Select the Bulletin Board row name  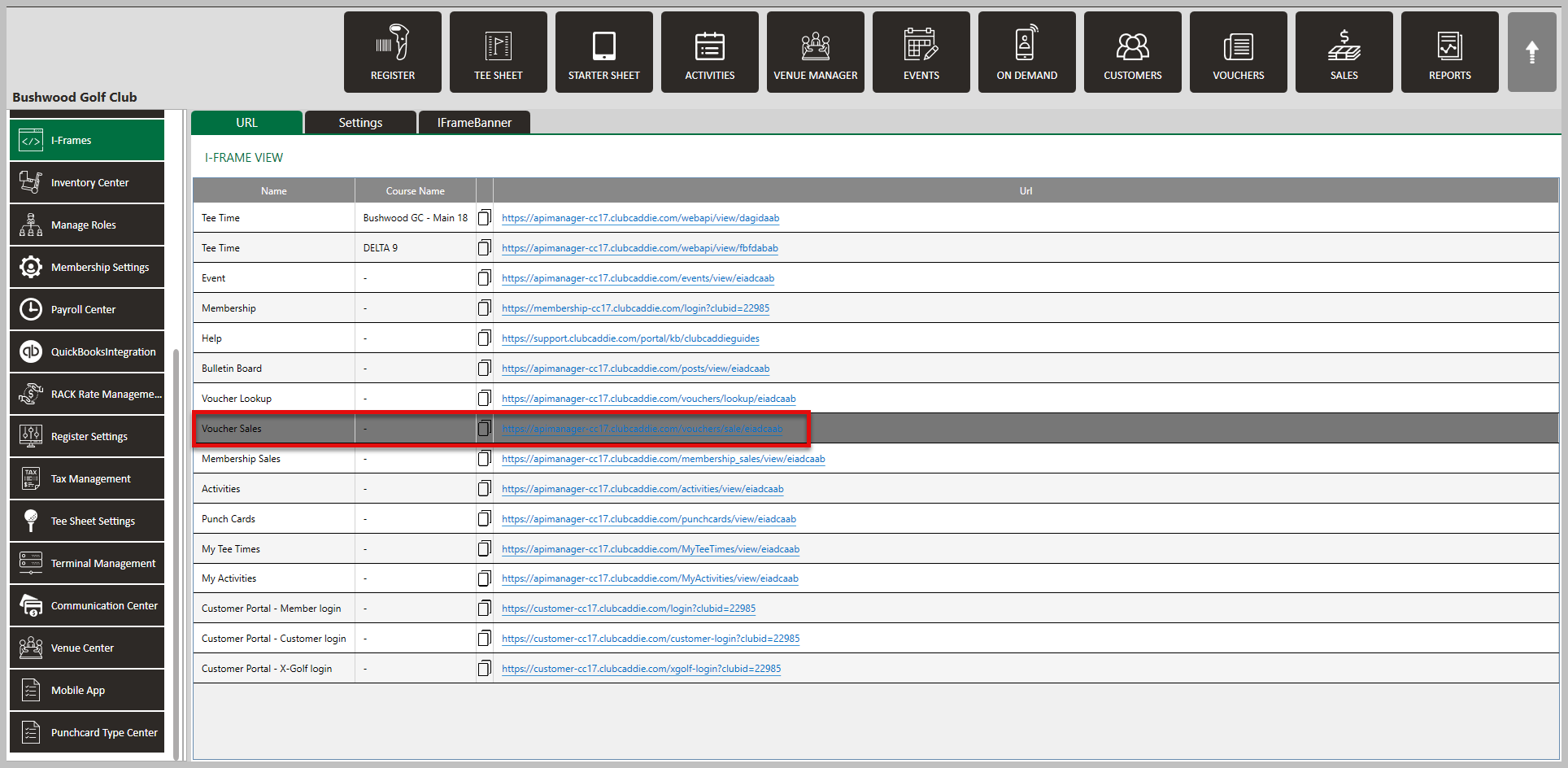point(232,369)
